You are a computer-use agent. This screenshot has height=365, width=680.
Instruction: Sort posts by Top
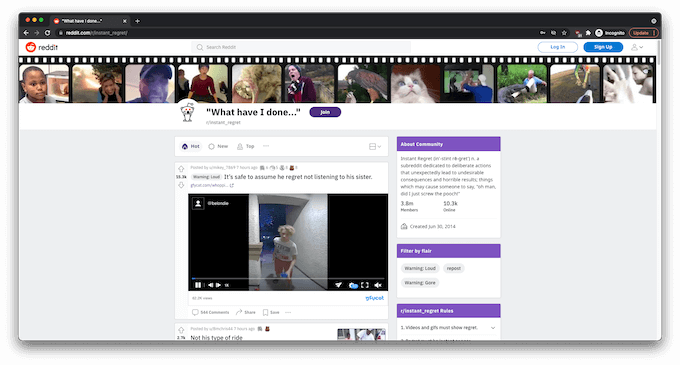(245, 147)
